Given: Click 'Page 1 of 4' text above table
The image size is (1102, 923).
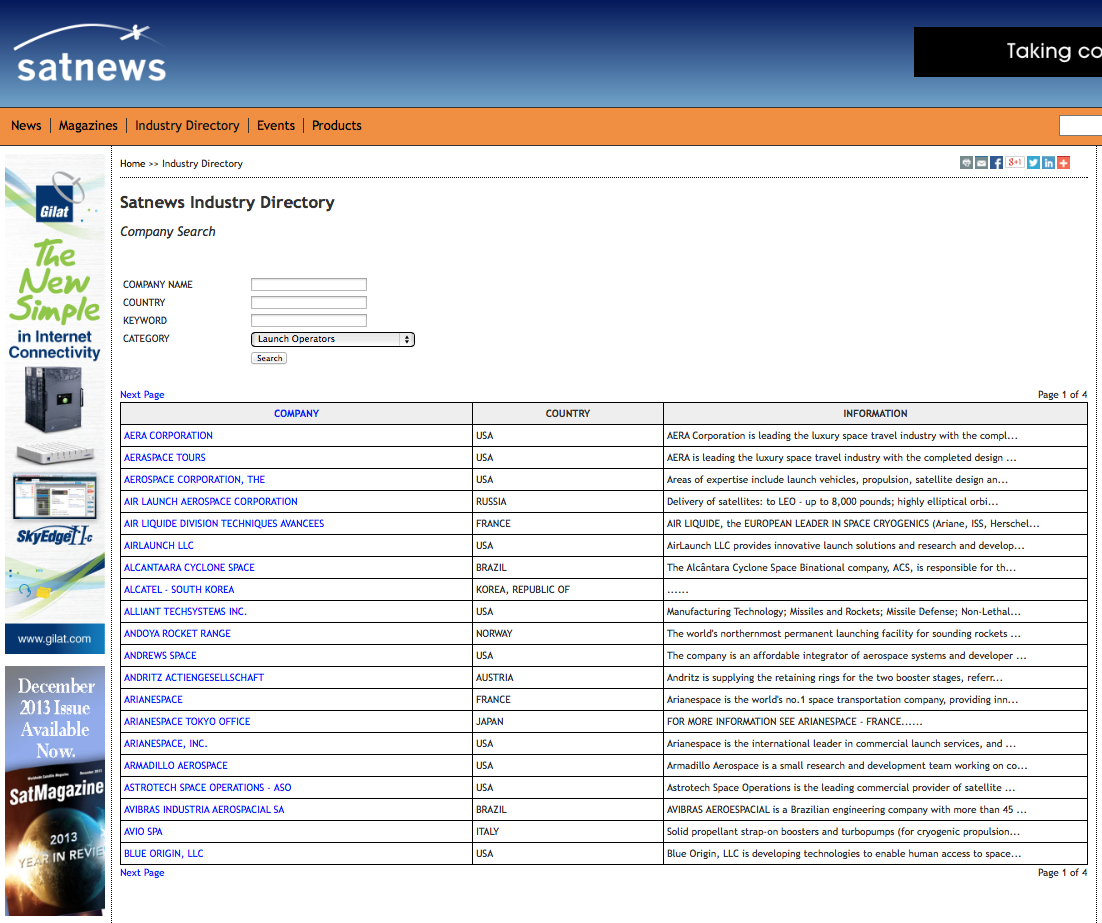Looking at the screenshot, I should [1062, 395].
